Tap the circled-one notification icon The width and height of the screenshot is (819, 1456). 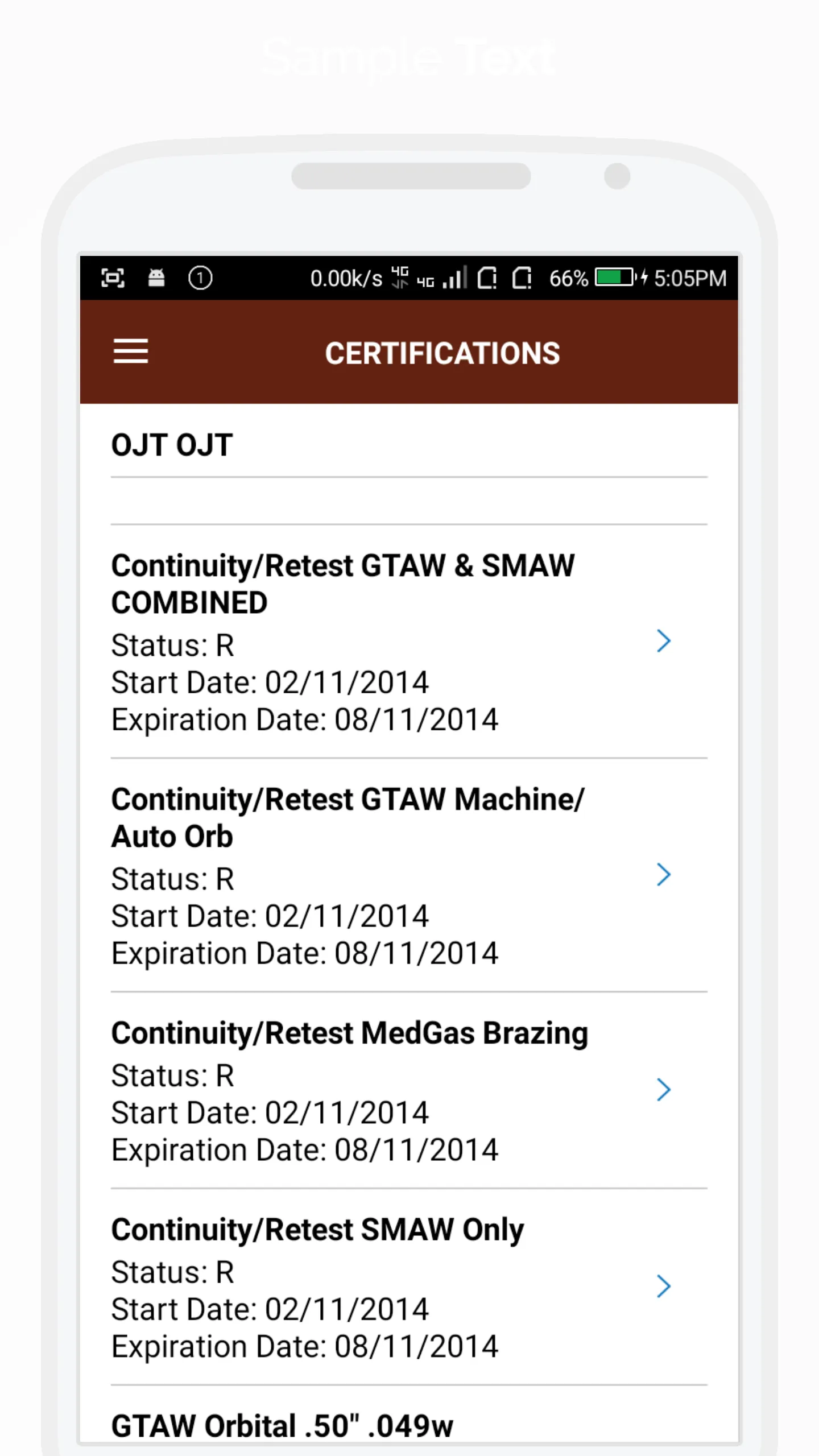[200, 278]
